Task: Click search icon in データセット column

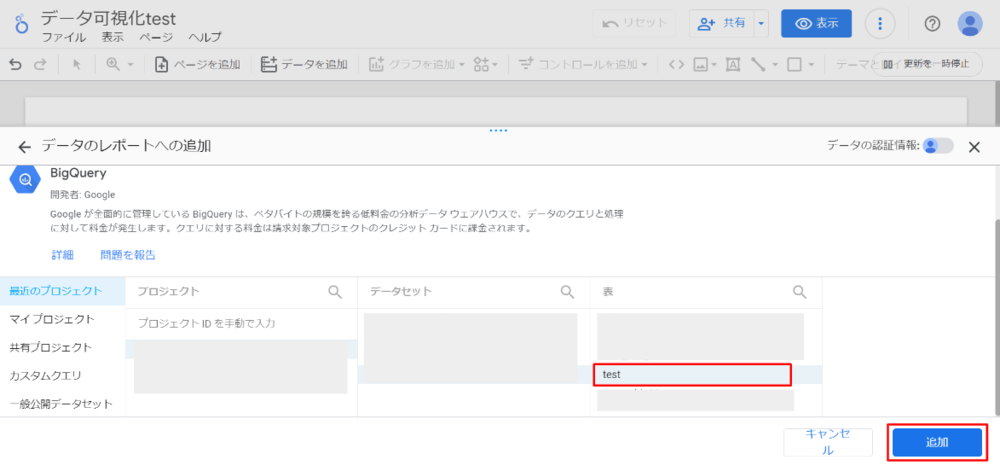Action: 567,292
